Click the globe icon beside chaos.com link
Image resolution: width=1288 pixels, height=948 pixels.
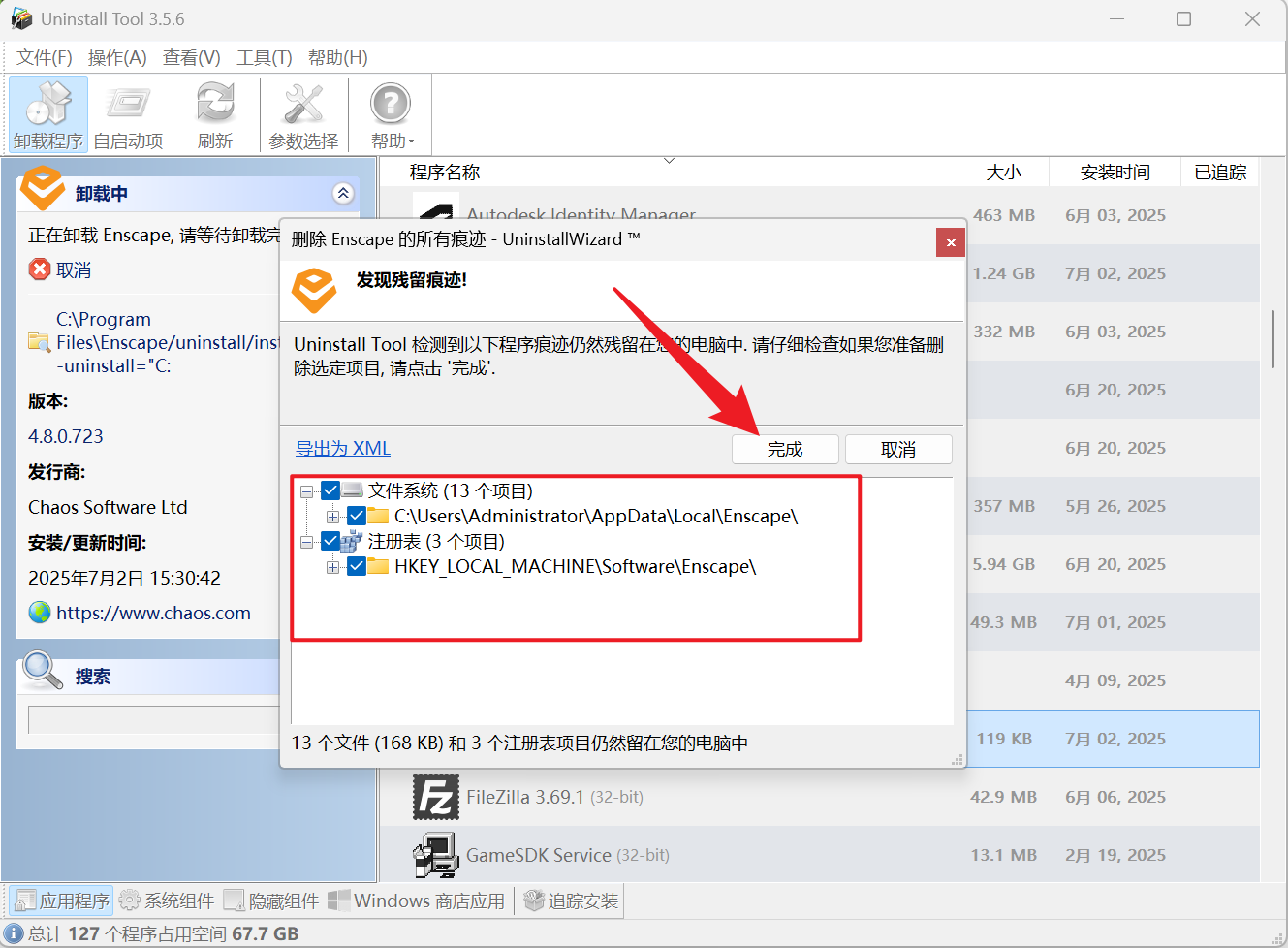pos(40,613)
